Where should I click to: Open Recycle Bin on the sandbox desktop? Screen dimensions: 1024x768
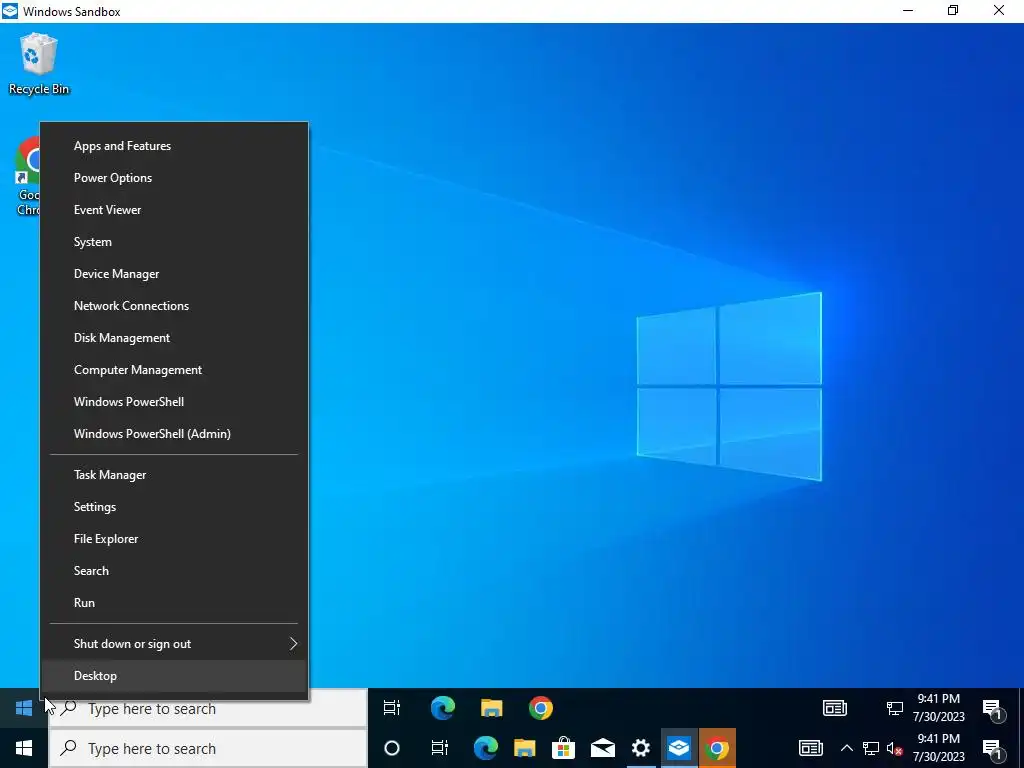tap(39, 64)
